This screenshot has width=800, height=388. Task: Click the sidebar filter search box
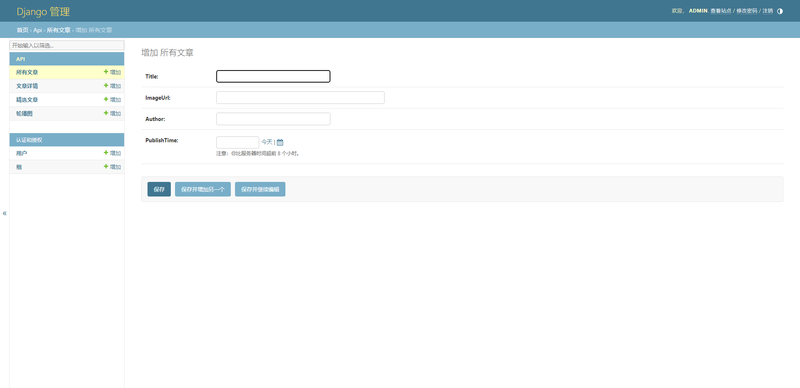[67, 45]
